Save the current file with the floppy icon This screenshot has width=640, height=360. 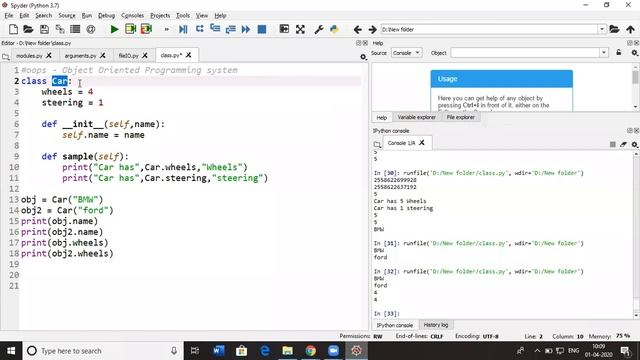[44, 29]
